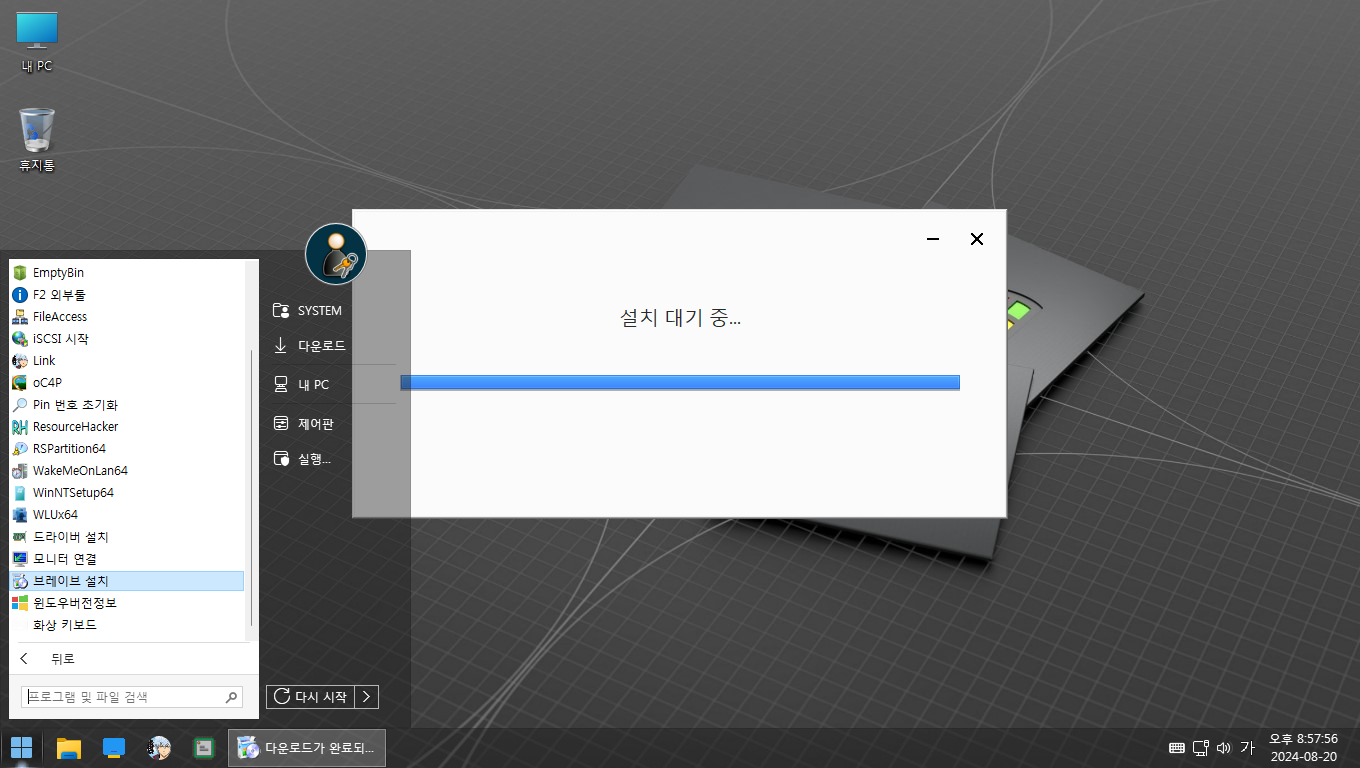
Task: Open ResourceHacker from the program list
Action: coord(127,426)
